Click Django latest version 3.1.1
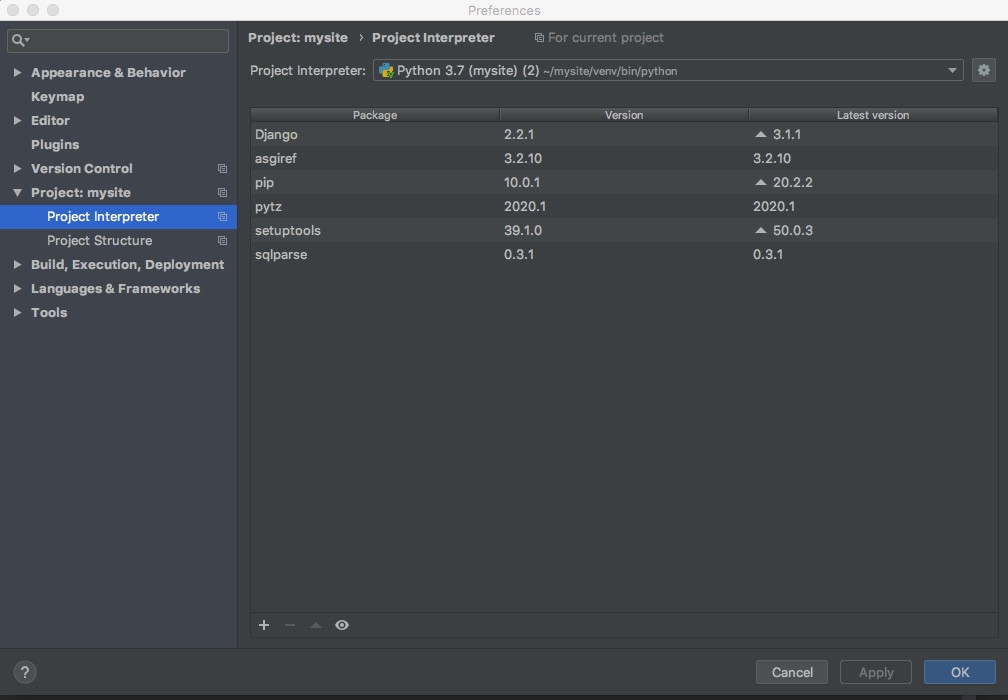Image resolution: width=1008 pixels, height=700 pixels. tap(787, 134)
